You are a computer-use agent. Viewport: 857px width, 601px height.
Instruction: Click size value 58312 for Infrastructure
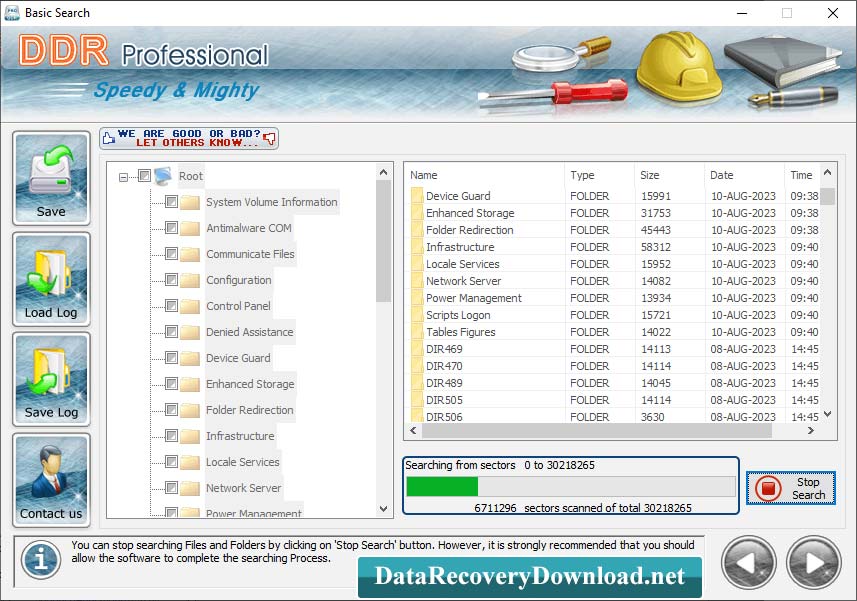coord(656,247)
